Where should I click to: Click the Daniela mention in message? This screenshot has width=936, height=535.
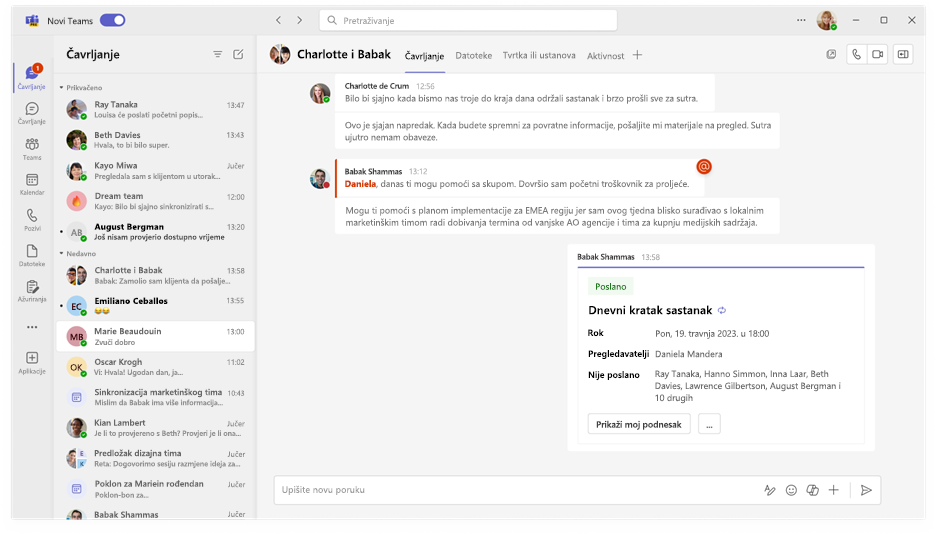click(360, 184)
